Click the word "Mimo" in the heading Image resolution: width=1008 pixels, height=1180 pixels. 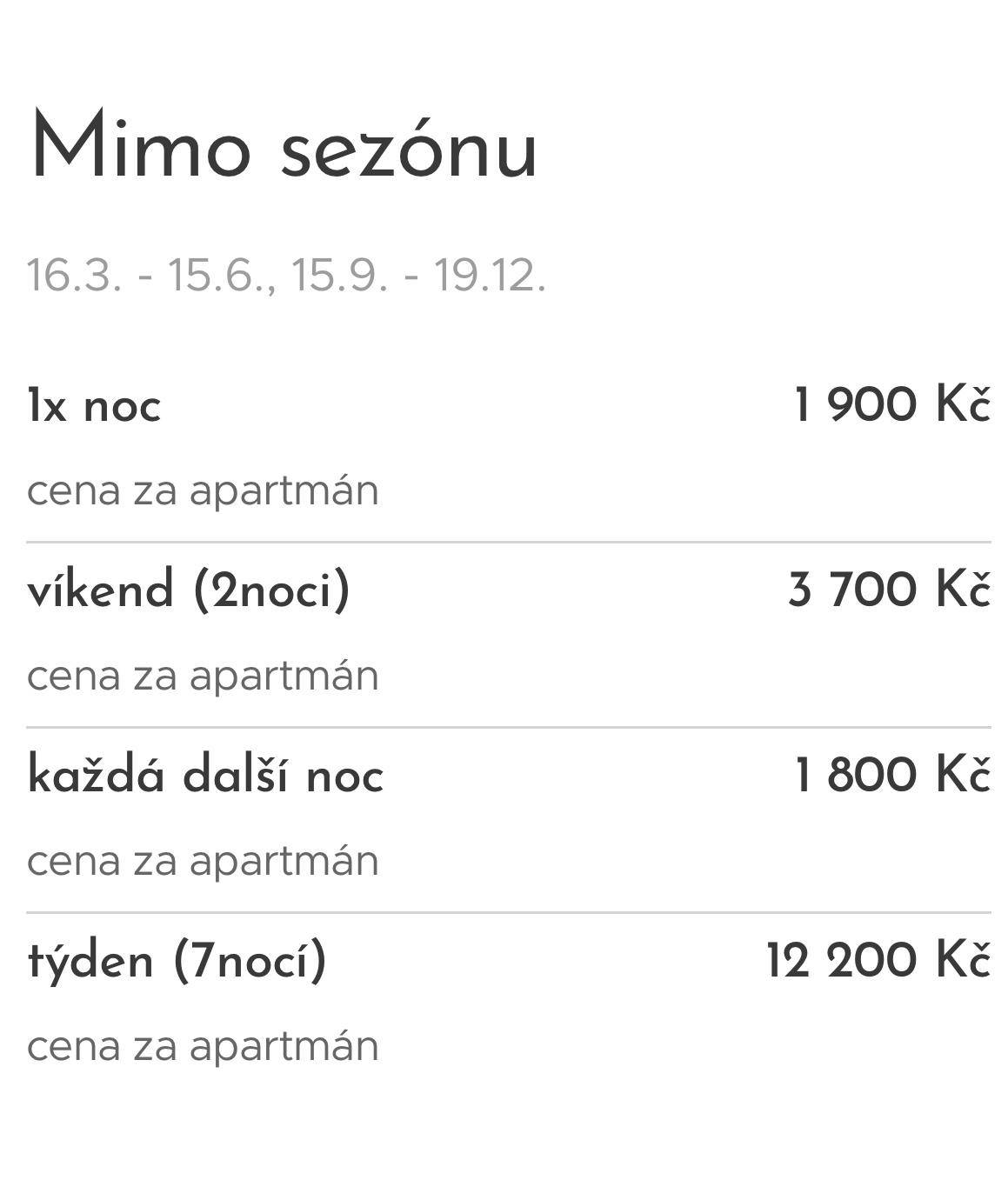[139, 147]
